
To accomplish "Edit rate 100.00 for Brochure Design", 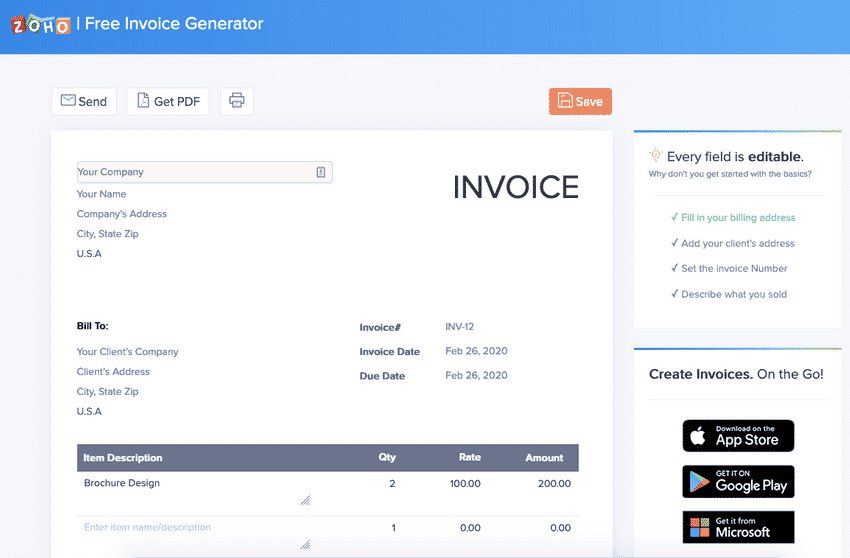I will point(465,483).
